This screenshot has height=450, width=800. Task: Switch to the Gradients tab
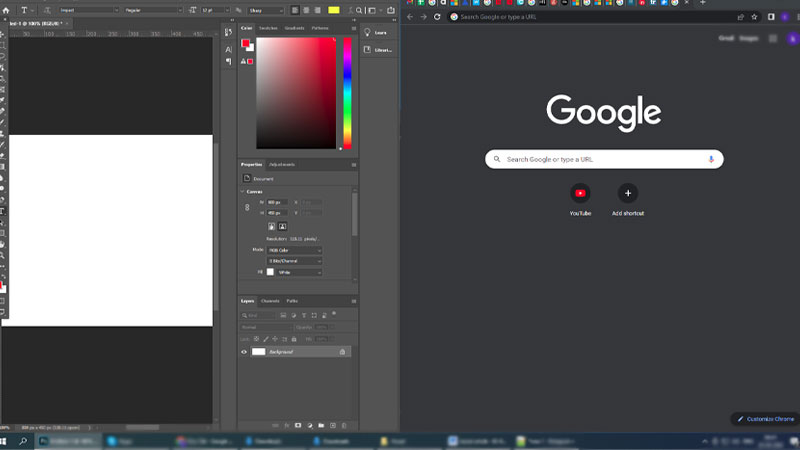[x=294, y=28]
